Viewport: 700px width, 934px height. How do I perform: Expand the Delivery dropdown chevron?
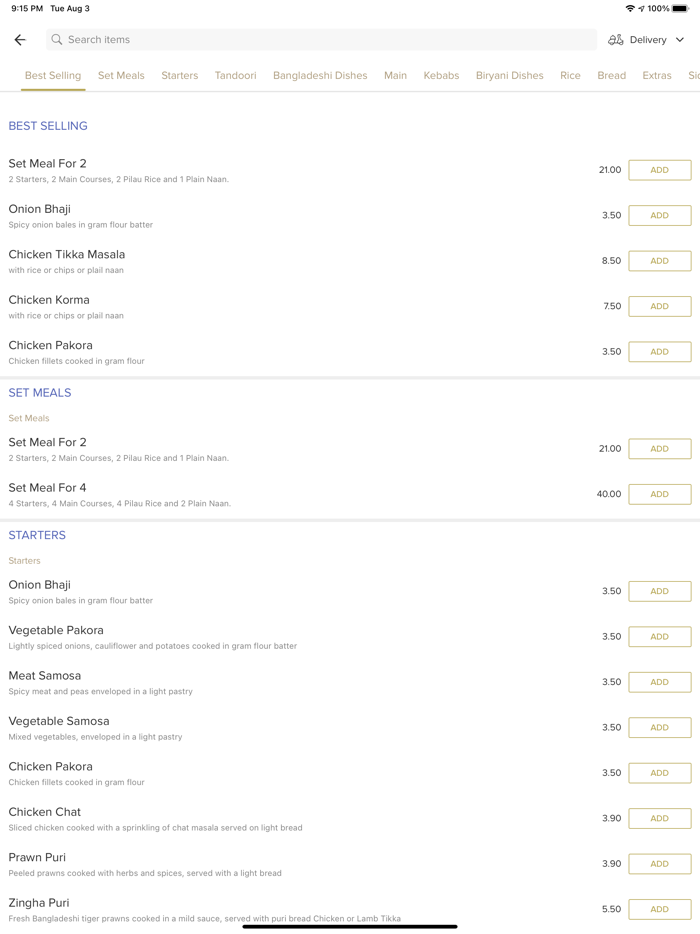click(680, 40)
